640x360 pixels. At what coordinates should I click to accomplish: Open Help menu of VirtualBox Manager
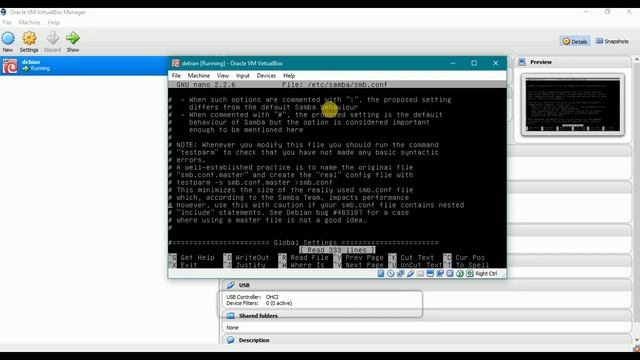point(53,22)
